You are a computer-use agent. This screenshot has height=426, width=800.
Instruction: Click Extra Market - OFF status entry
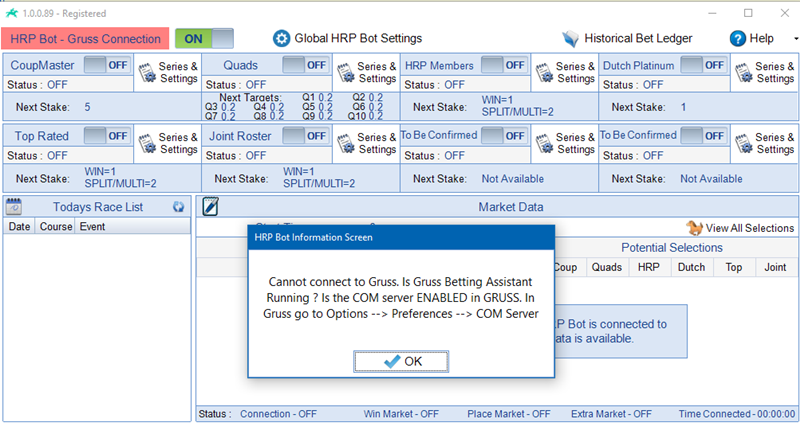point(611,414)
